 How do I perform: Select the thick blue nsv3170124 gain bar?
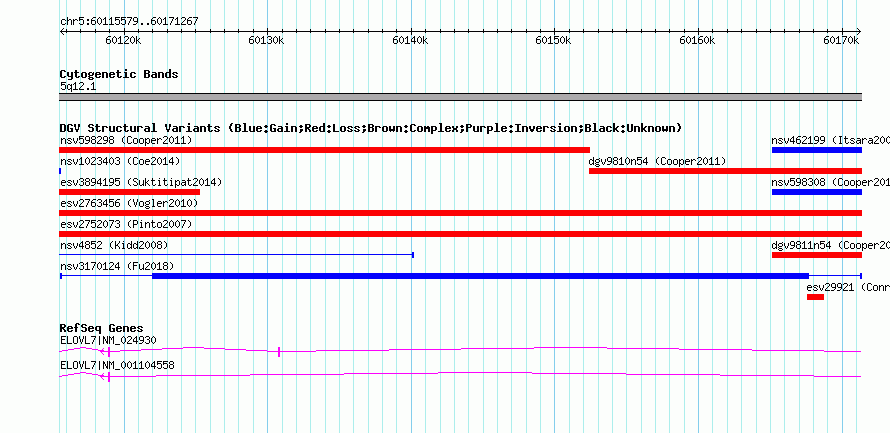click(480, 276)
